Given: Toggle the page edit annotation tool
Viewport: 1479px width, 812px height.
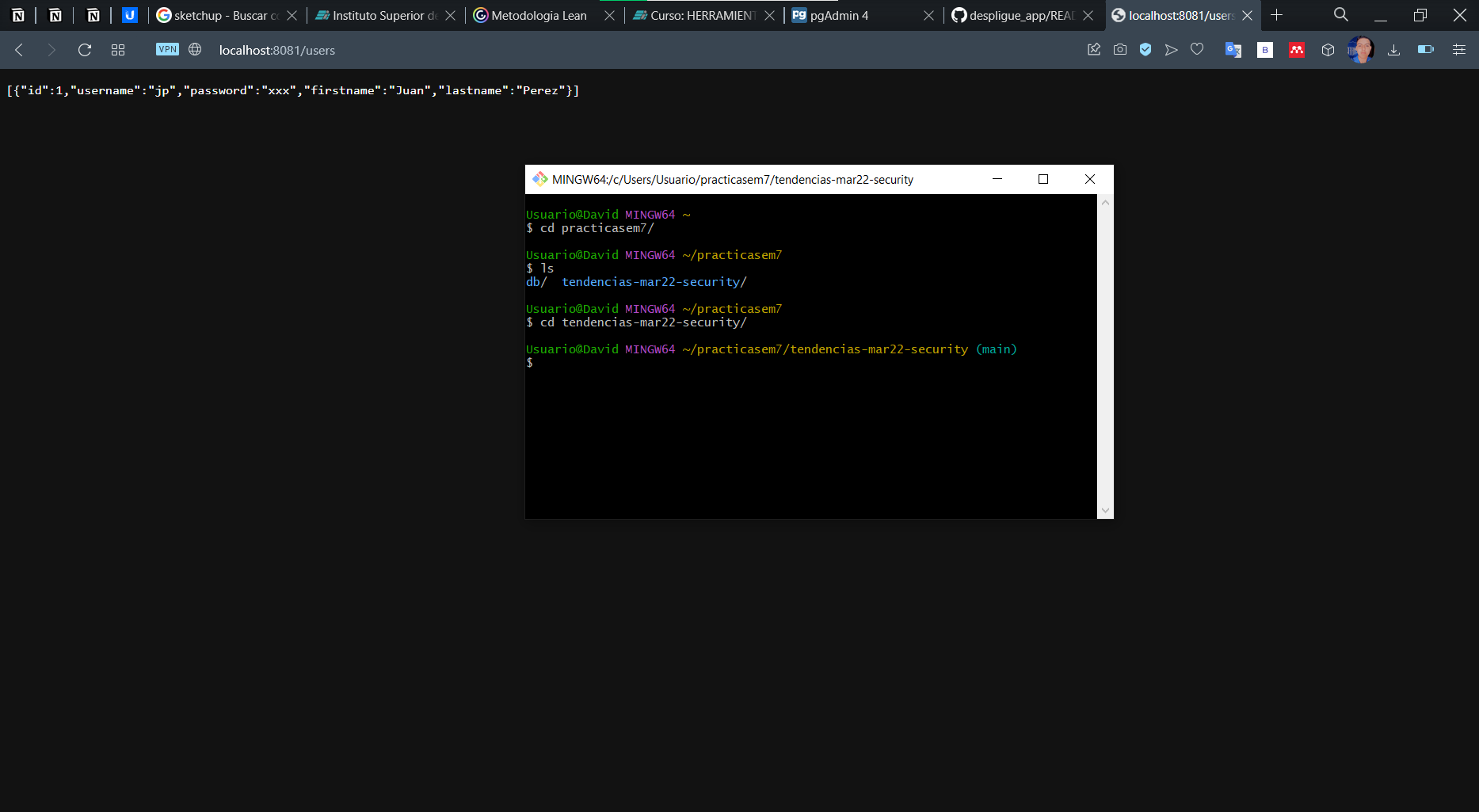Looking at the screenshot, I should 1094,49.
